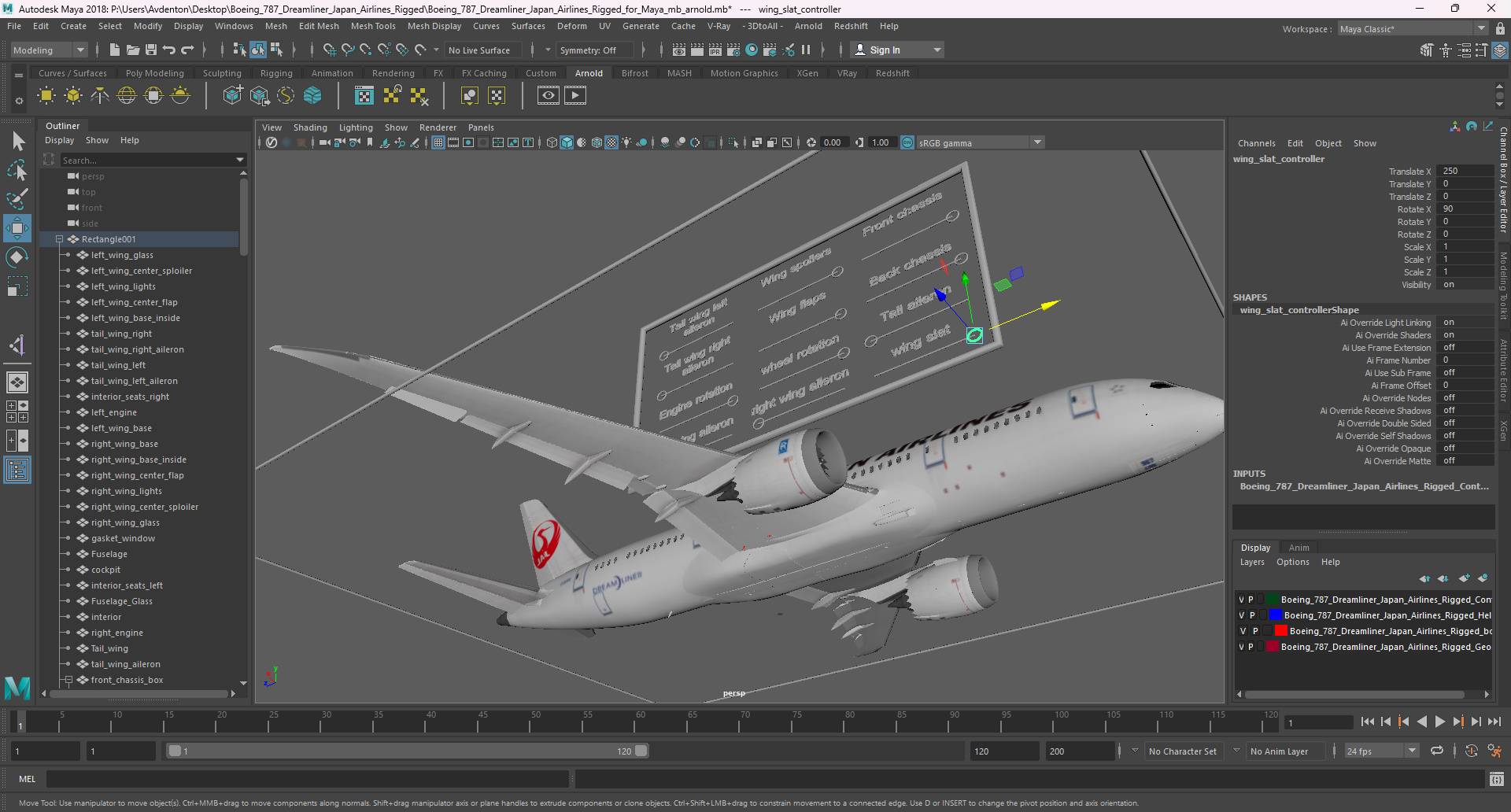Create Arnold photometric light from the shelf
This screenshot has height=812, width=1511.
click(100, 96)
